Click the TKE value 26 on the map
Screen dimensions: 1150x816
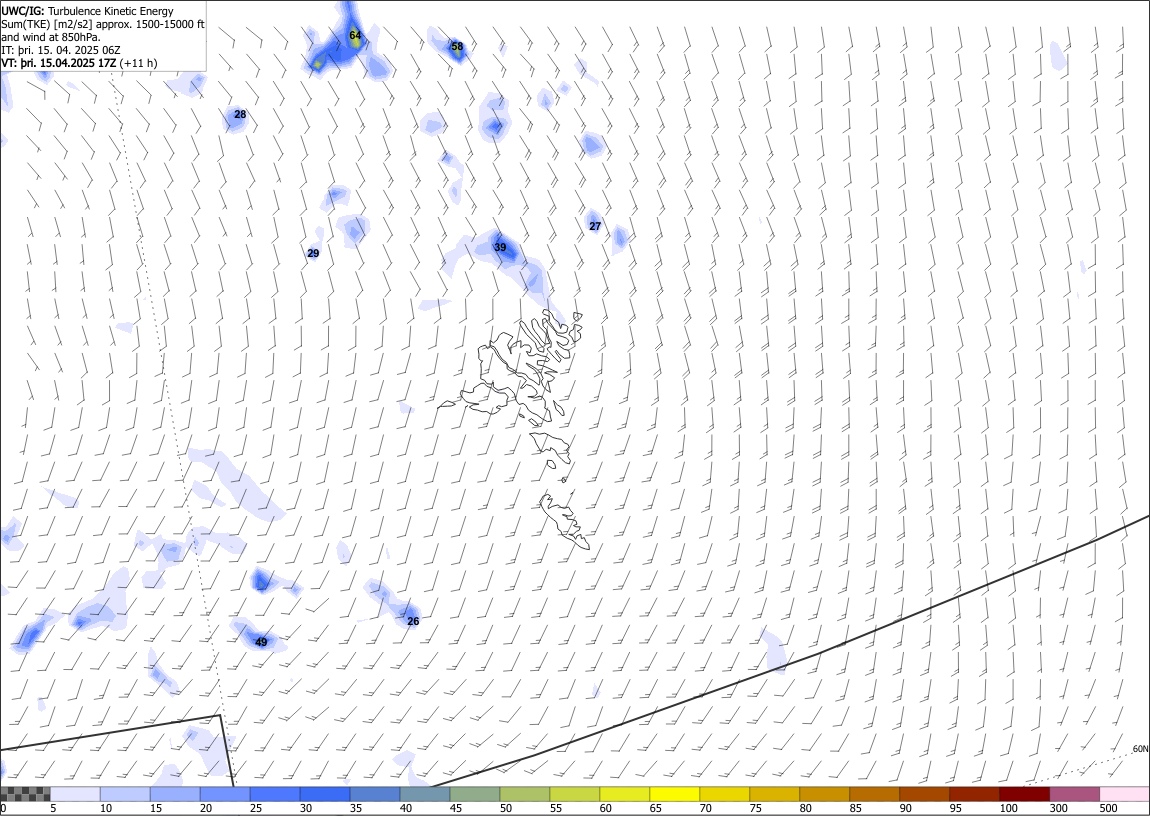[x=413, y=621]
